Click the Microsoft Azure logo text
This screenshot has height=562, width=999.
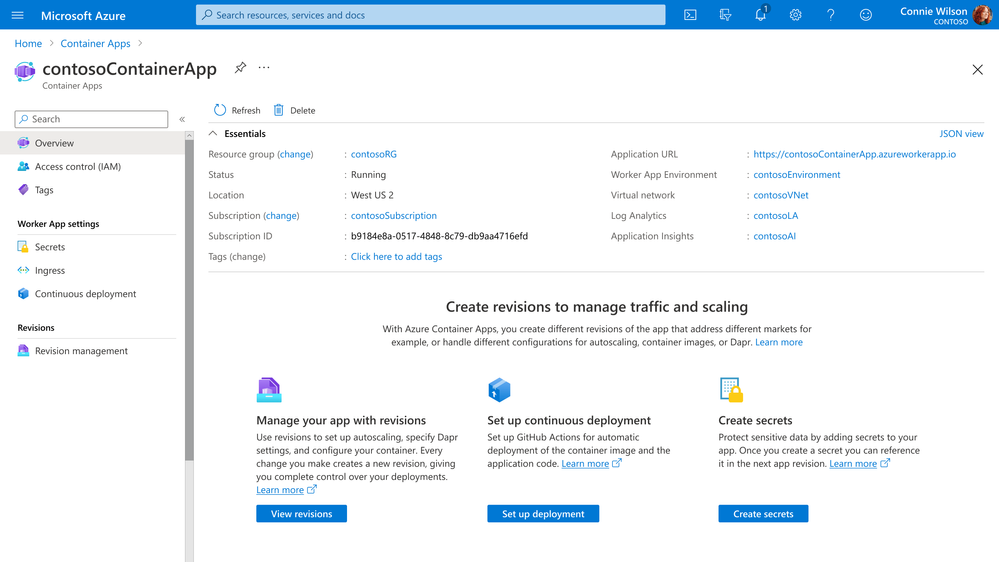83,15
